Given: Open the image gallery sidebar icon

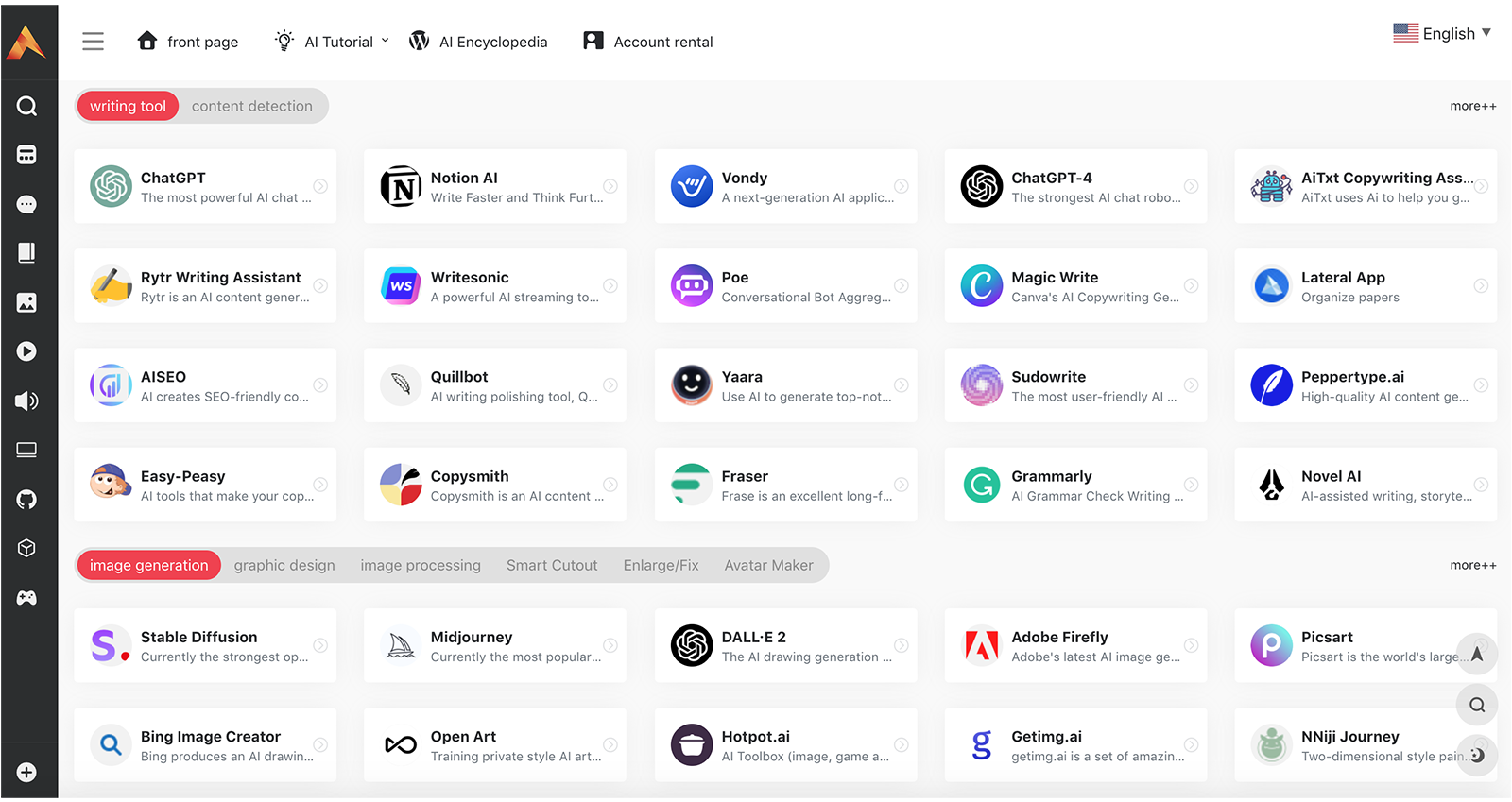Looking at the screenshot, I should [26, 302].
